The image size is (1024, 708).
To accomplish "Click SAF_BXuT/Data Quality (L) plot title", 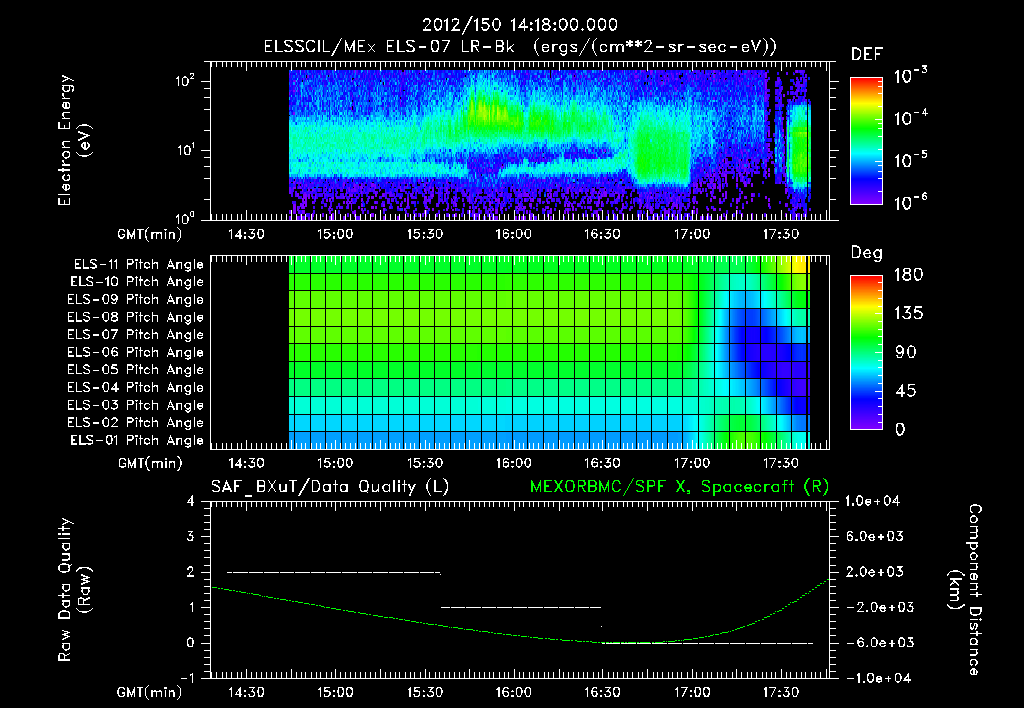I will (x=330, y=487).
